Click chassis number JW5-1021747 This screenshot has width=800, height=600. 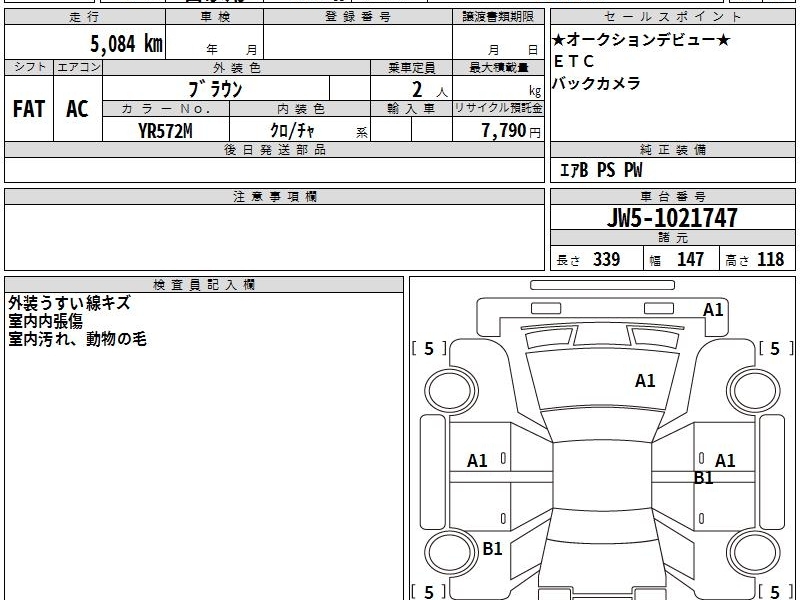pos(672,218)
